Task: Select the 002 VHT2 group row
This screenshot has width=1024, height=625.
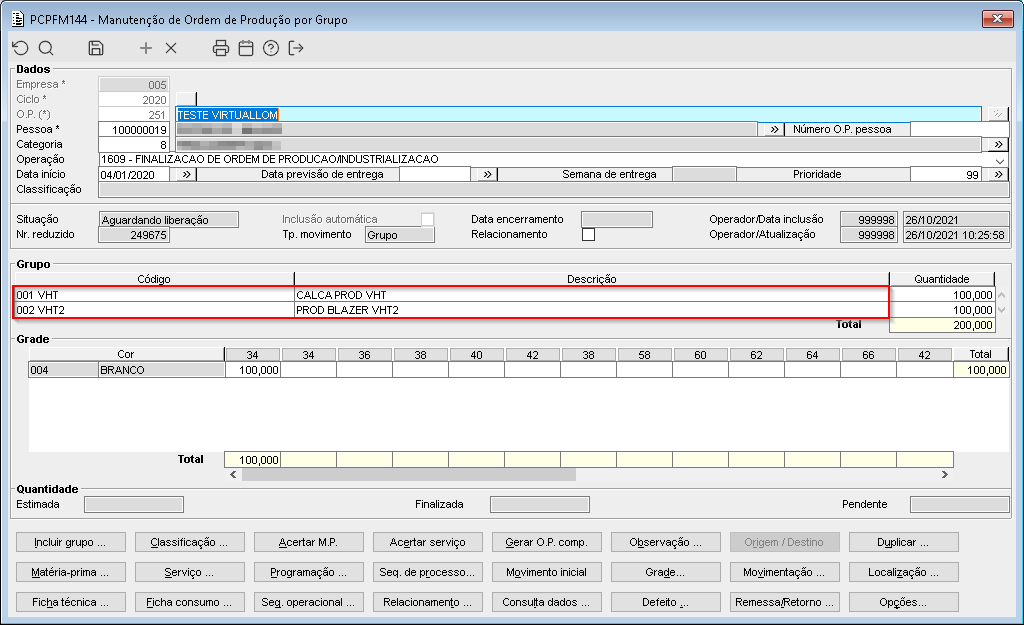Action: coord(505,310)
